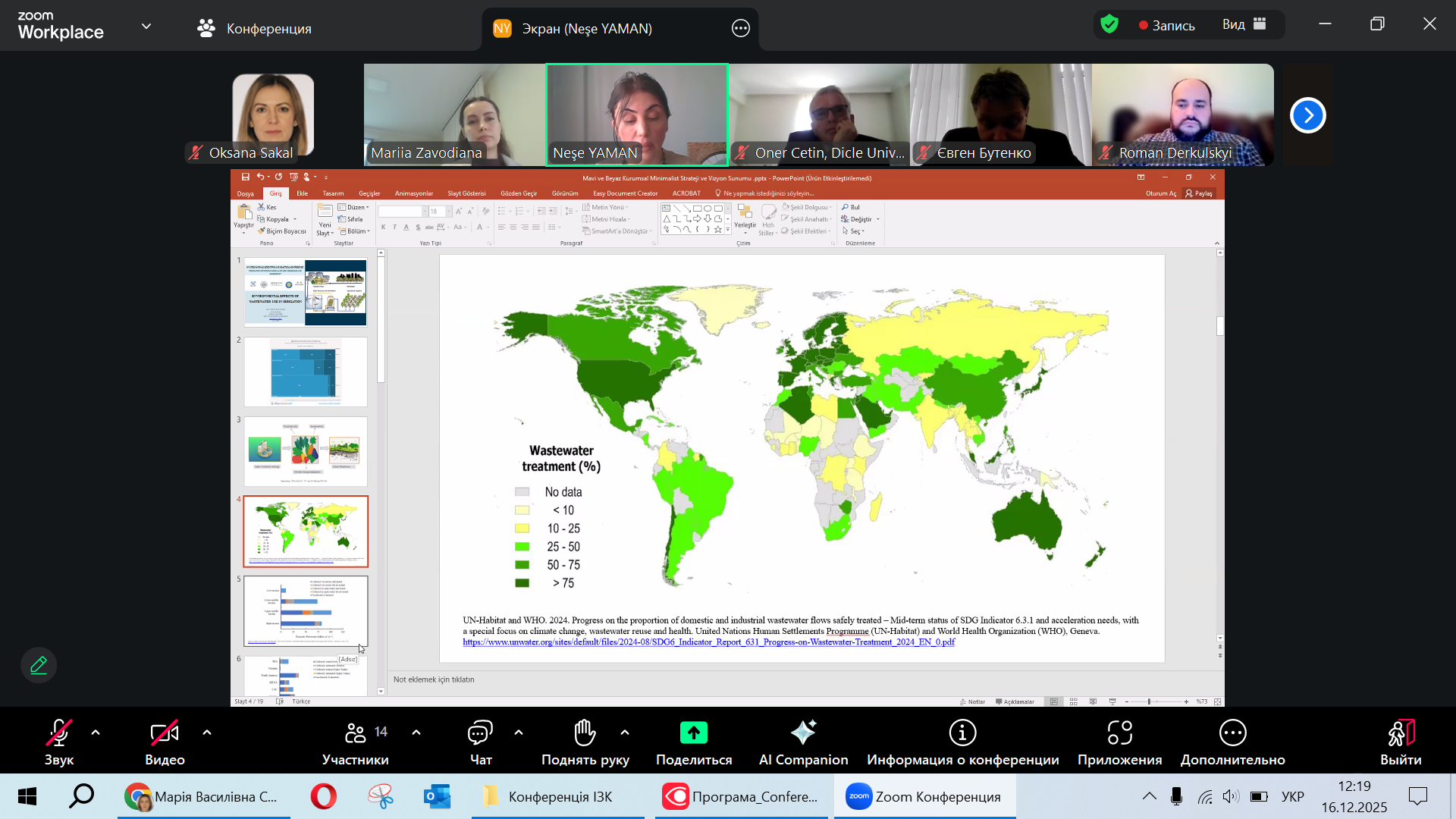1456x819 pixels.
Task: Expand audio options arrow beside Звук
Action: (96, 733)
